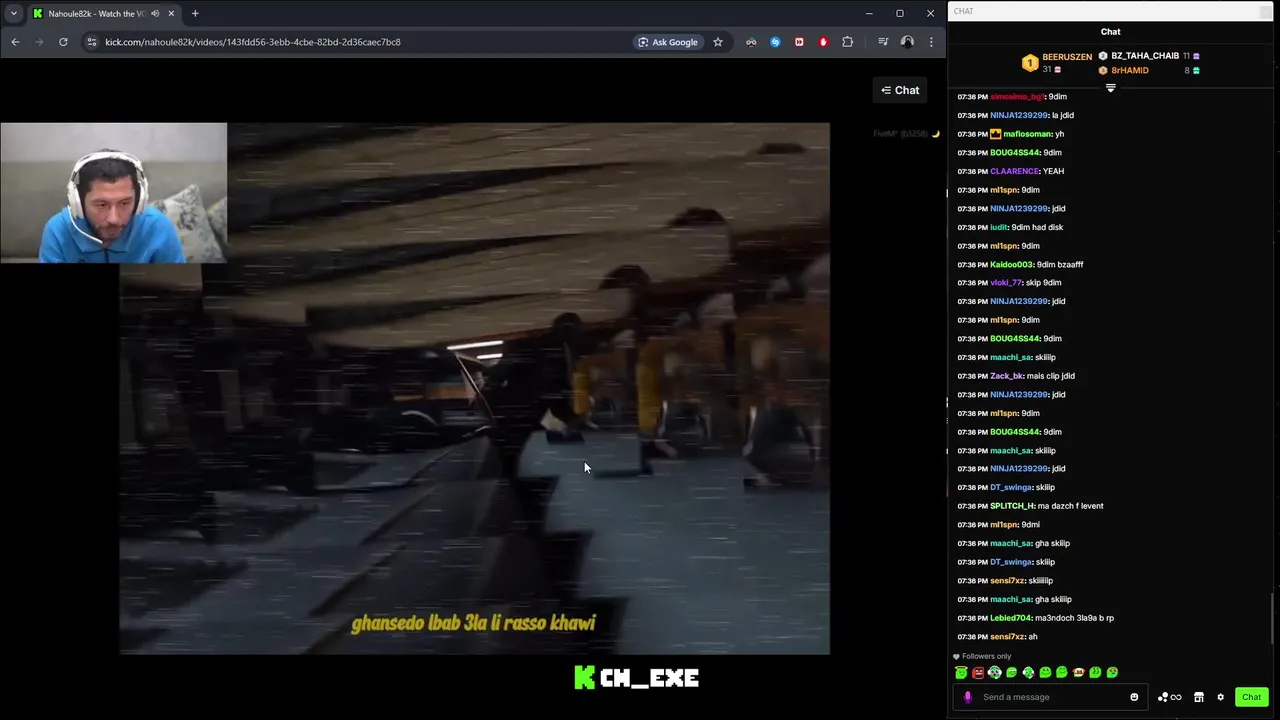Click username Kaidoo003 in chat
Viewport: 1280px width, 720px height.
click(x=1011, y=264)
